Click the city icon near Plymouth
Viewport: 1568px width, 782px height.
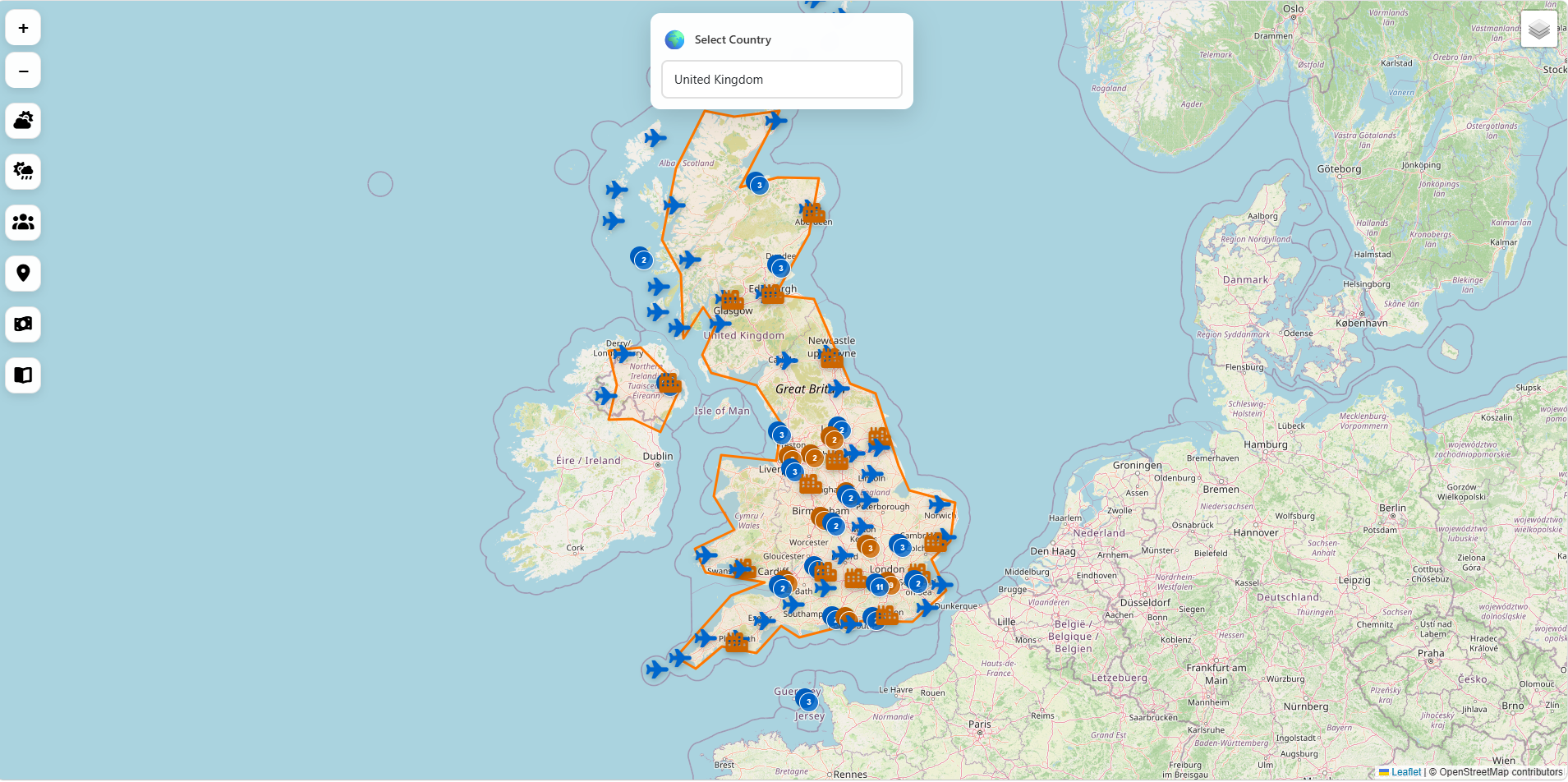(x=737, y=641)
